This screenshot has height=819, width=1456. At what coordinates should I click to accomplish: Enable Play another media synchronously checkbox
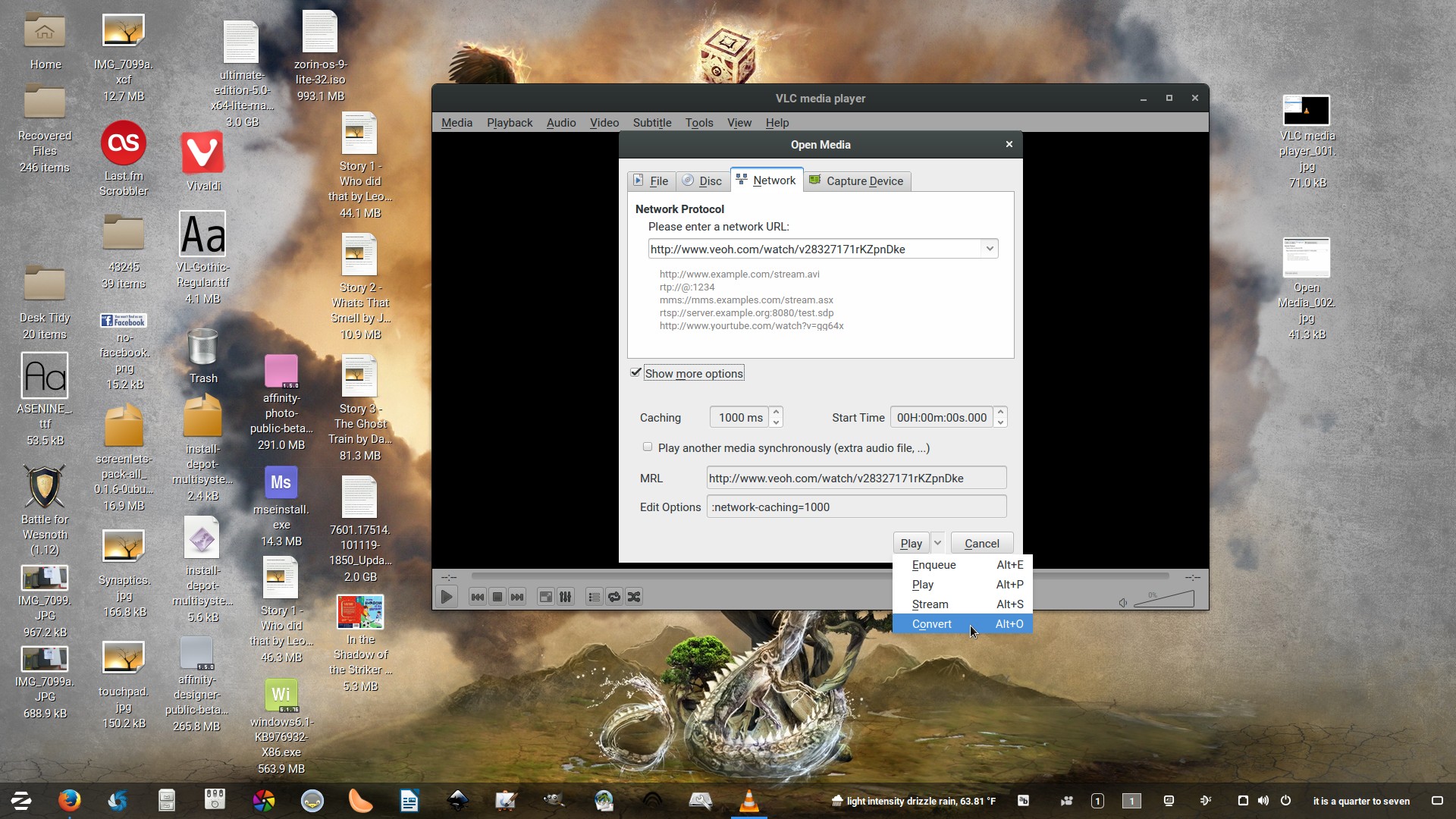(648, 447)
